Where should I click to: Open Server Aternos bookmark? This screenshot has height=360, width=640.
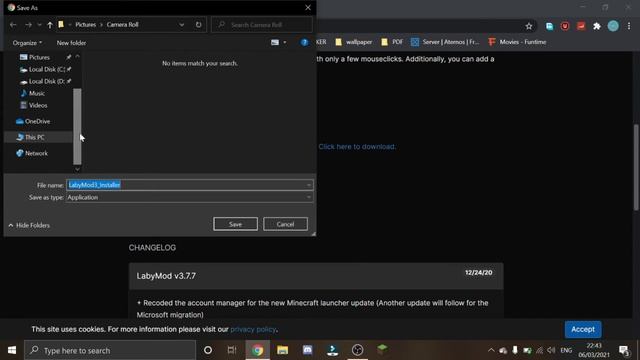(445, 42)
